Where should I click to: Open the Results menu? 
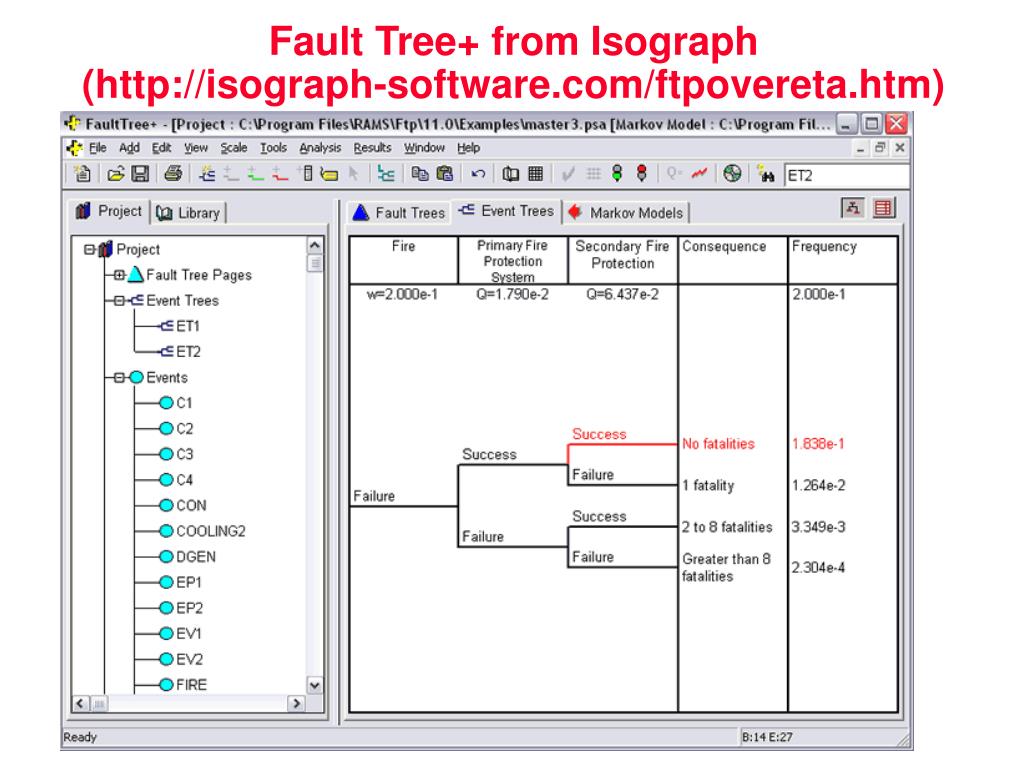[x=372, y=148]
